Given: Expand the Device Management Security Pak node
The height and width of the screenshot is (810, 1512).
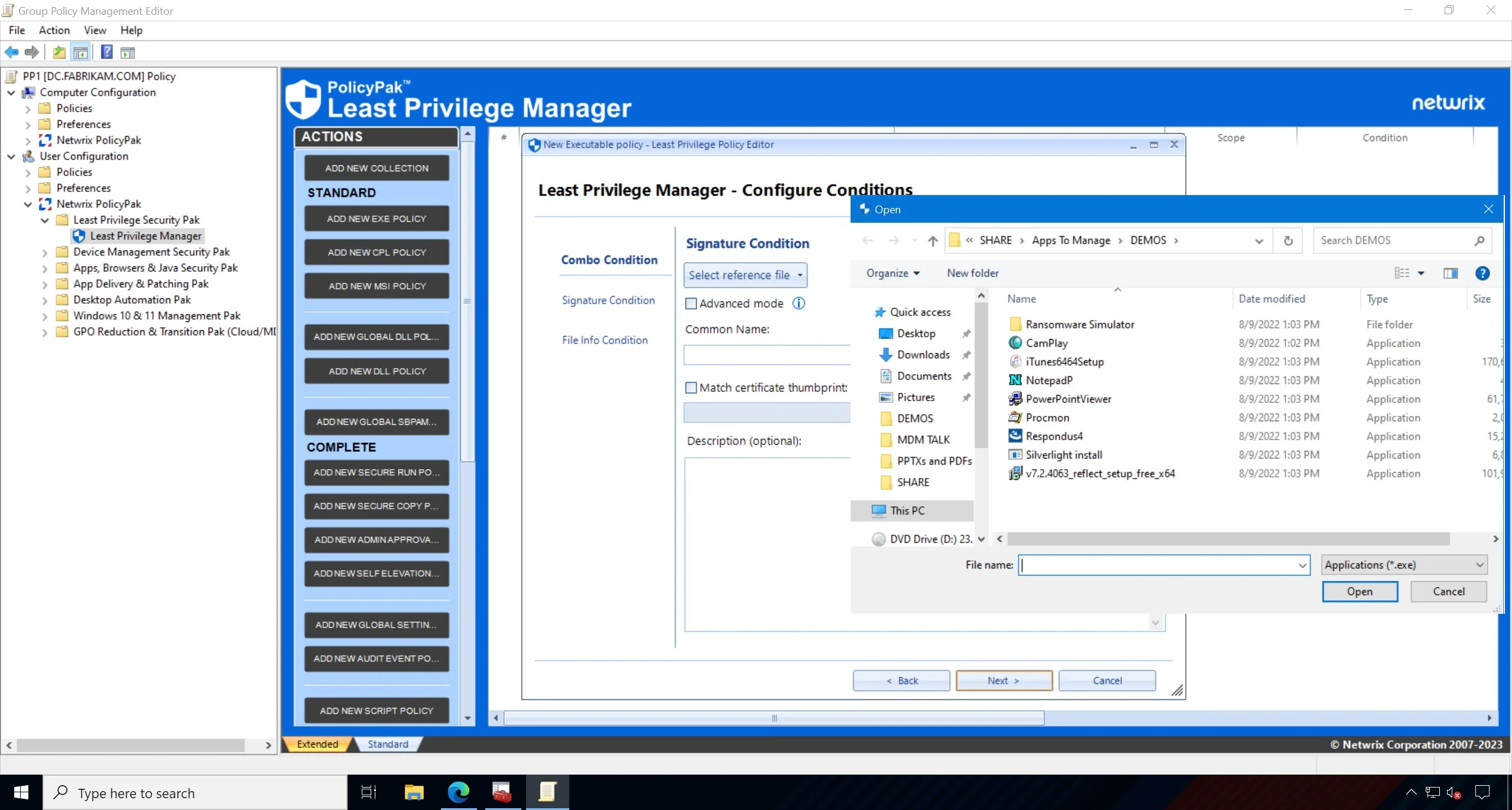Looking at the screenshot, I should [x=45, y=252].
